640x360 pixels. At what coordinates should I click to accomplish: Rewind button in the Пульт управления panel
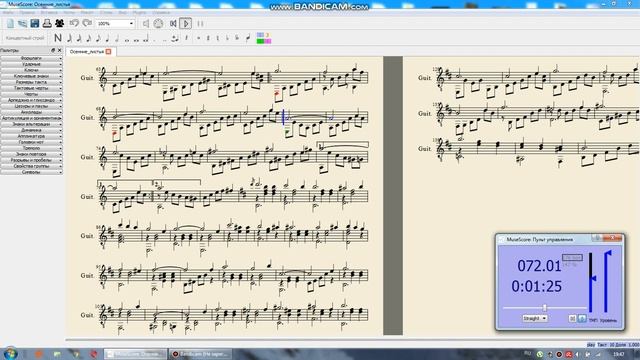[572, 318]
